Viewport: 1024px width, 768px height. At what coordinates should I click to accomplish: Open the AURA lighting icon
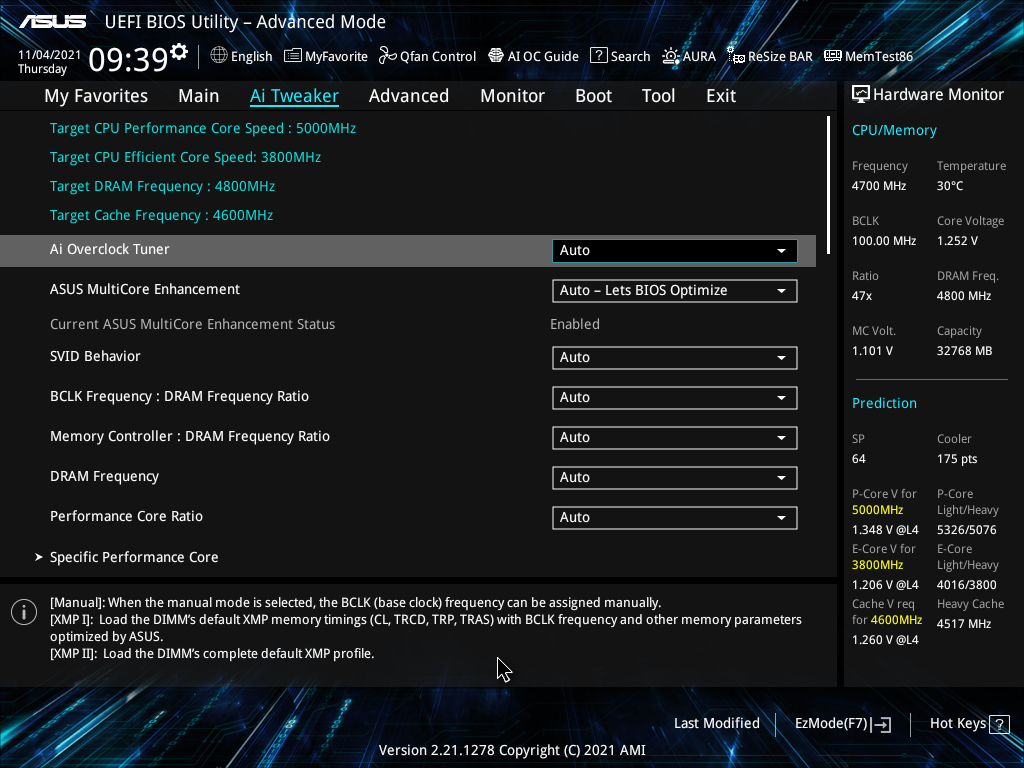(671, 56)
